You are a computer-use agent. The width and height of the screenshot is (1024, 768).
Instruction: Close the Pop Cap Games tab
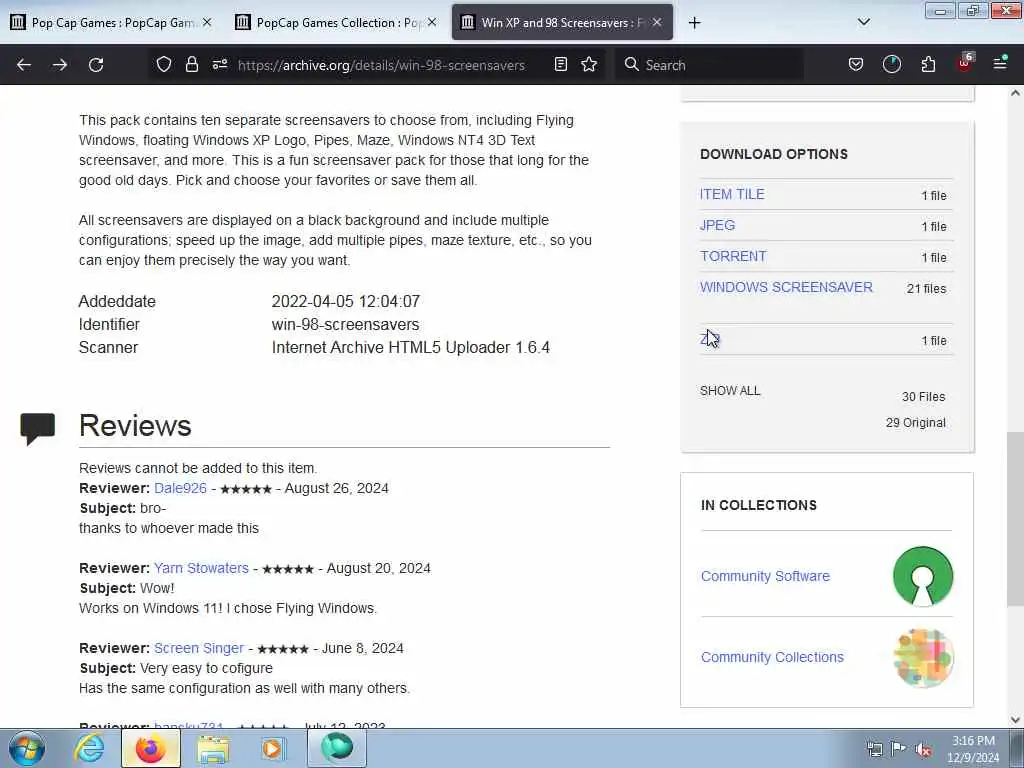click(207, 22)
